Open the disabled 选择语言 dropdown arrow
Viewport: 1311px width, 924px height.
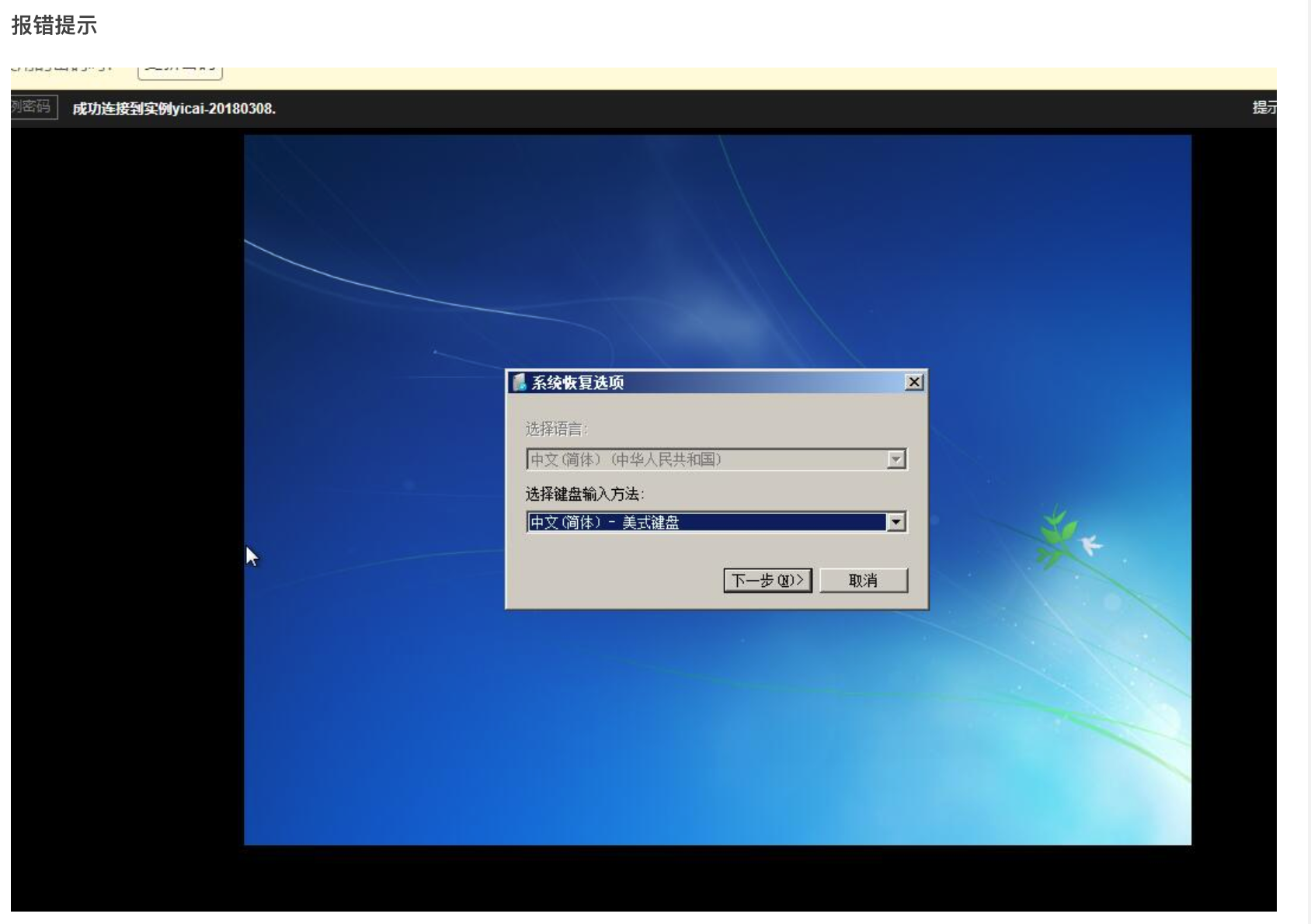pyautogui.click(x=896, y=460)
